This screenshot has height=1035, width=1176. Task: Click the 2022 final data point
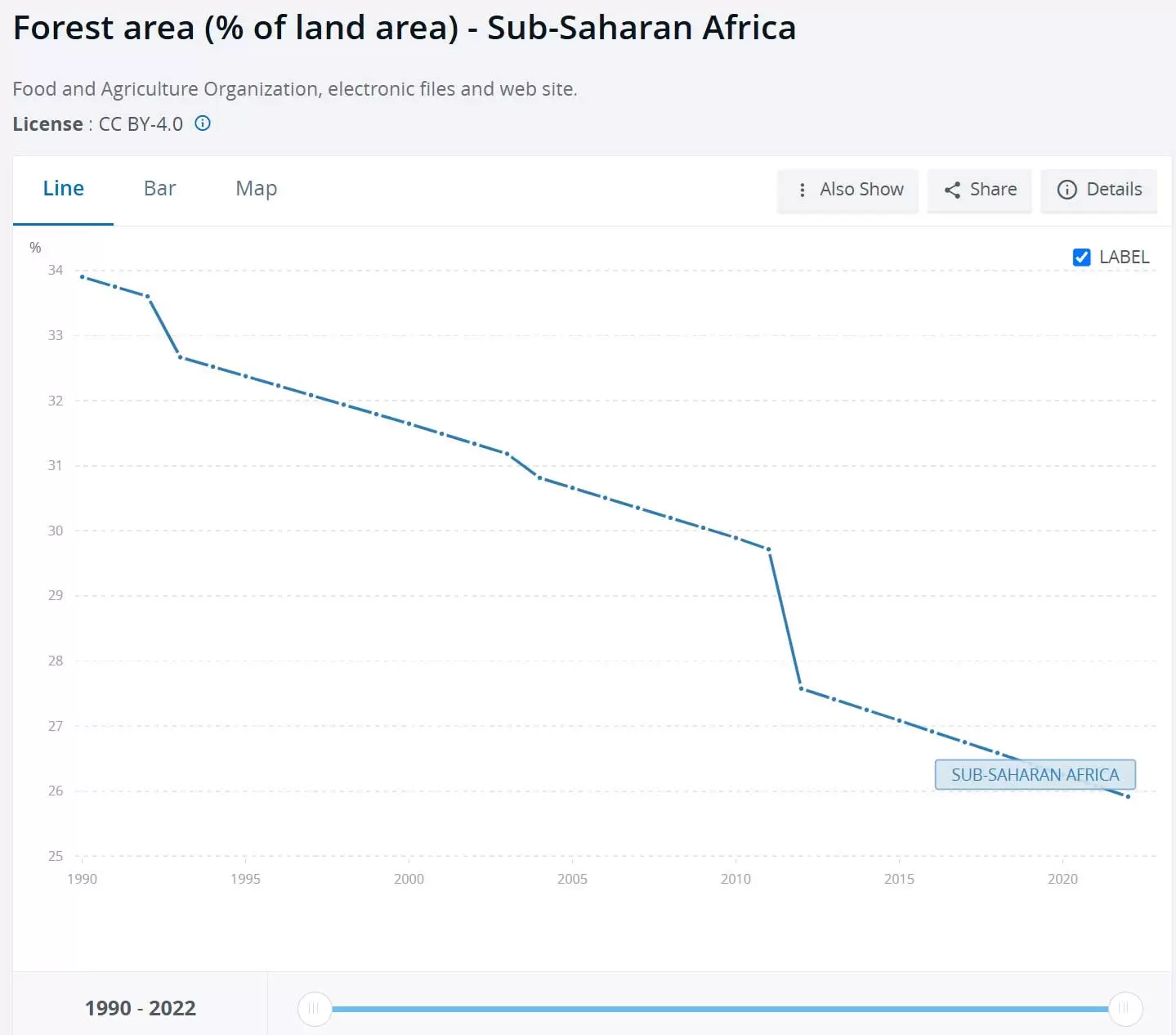pos(1128,796)
